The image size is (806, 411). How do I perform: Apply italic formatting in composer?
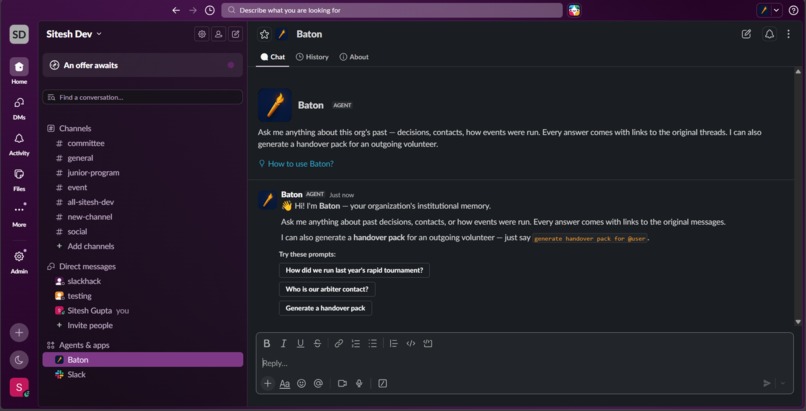point(283,344)
